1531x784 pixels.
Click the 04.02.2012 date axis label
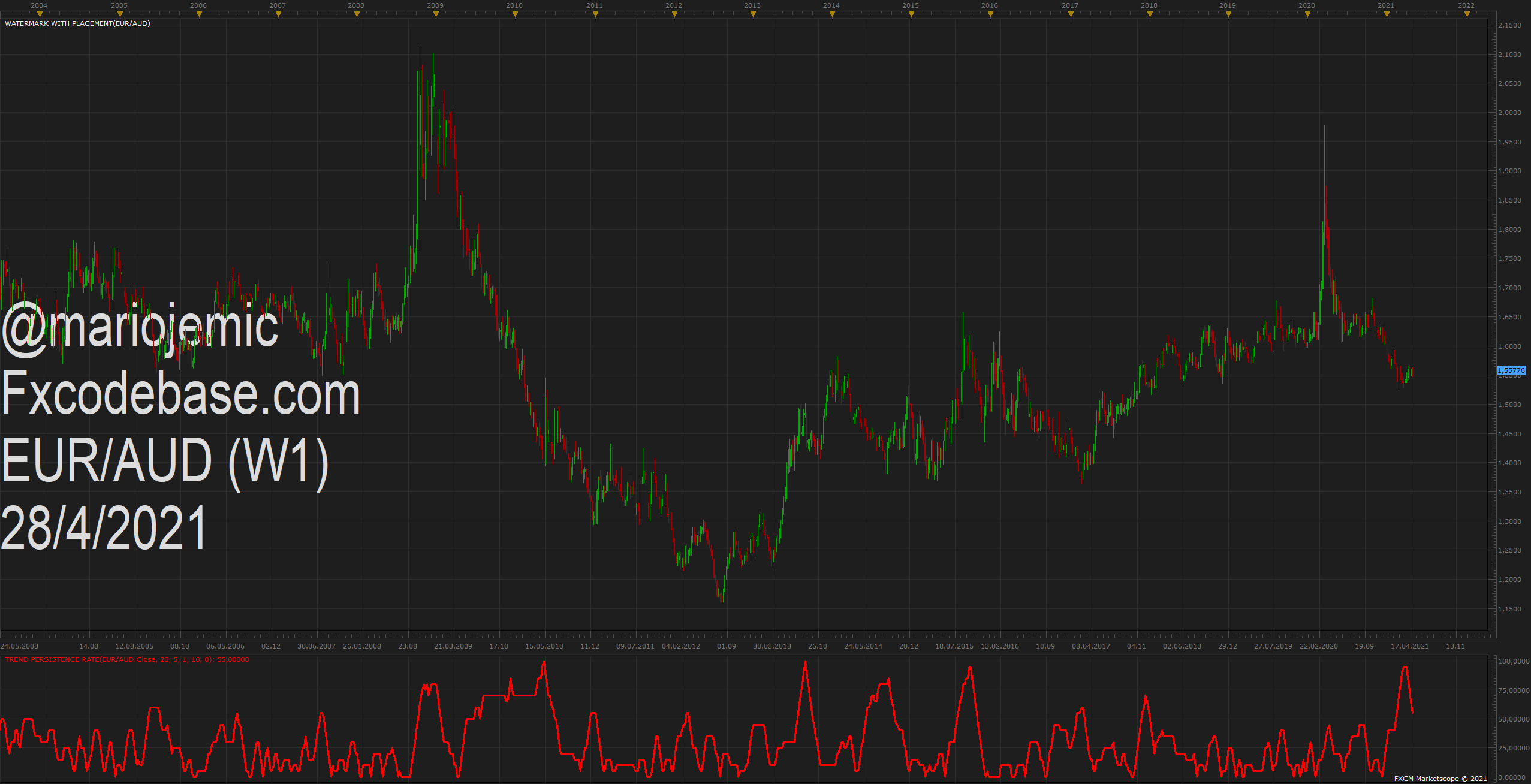click(x=681, y=646)
